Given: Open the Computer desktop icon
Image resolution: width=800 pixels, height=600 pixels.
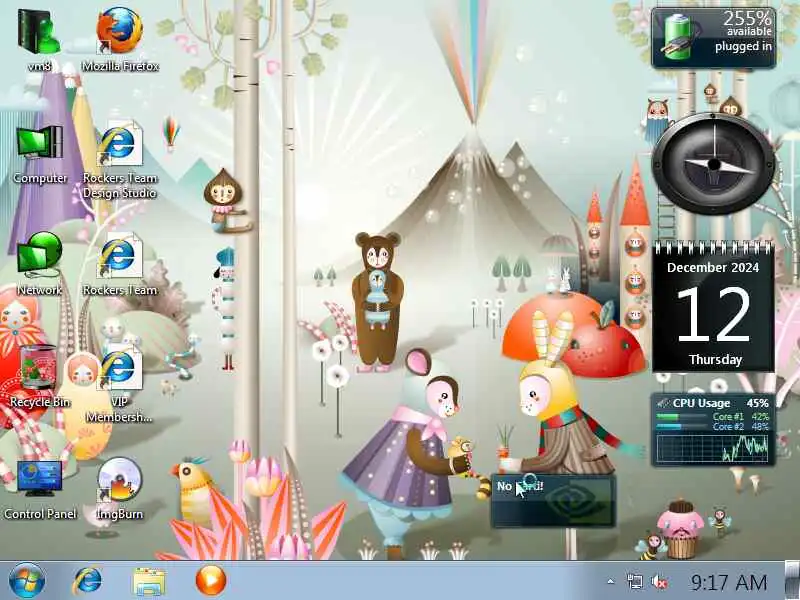Looking at the screenshot, I should [x=40, y=154].
